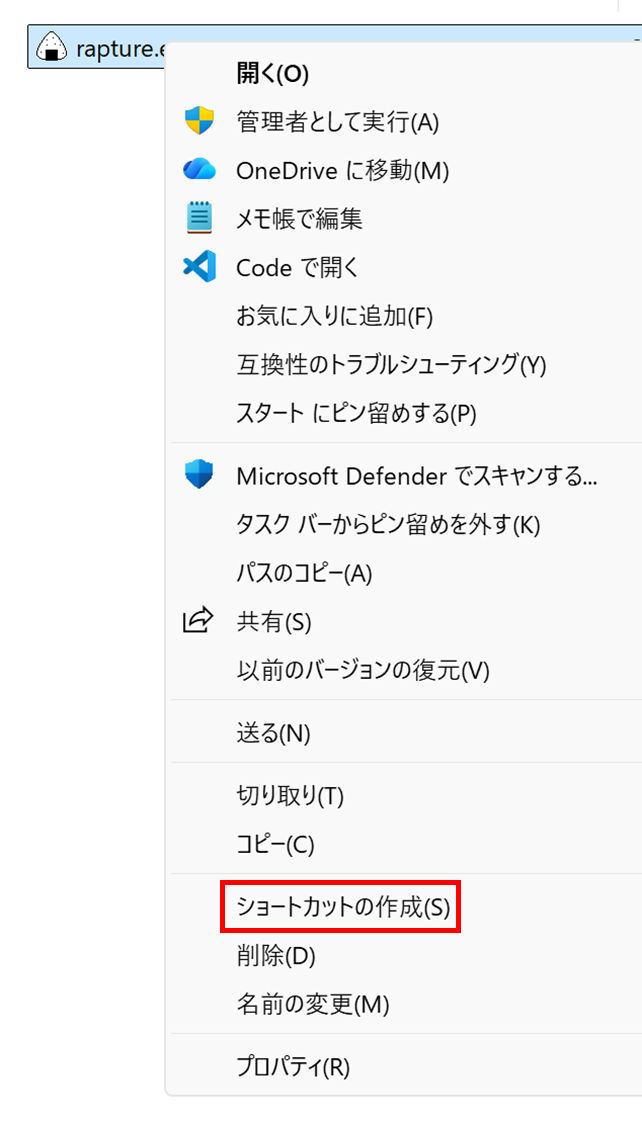Select Microsoft Defender でスキャンする...
The width and height of the screenshot is (642, 1125).
[417, 476]
